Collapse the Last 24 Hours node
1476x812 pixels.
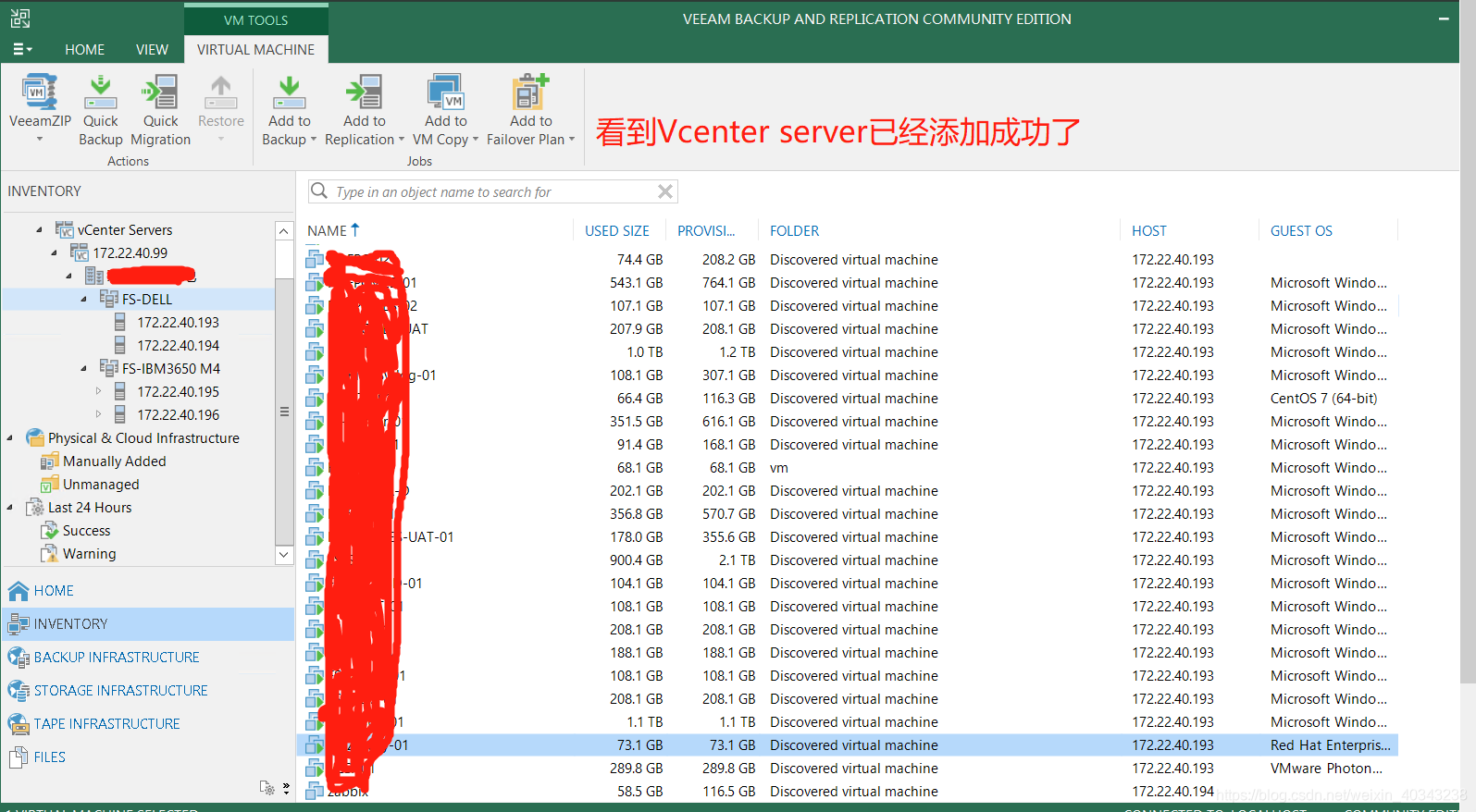[10, 507]
